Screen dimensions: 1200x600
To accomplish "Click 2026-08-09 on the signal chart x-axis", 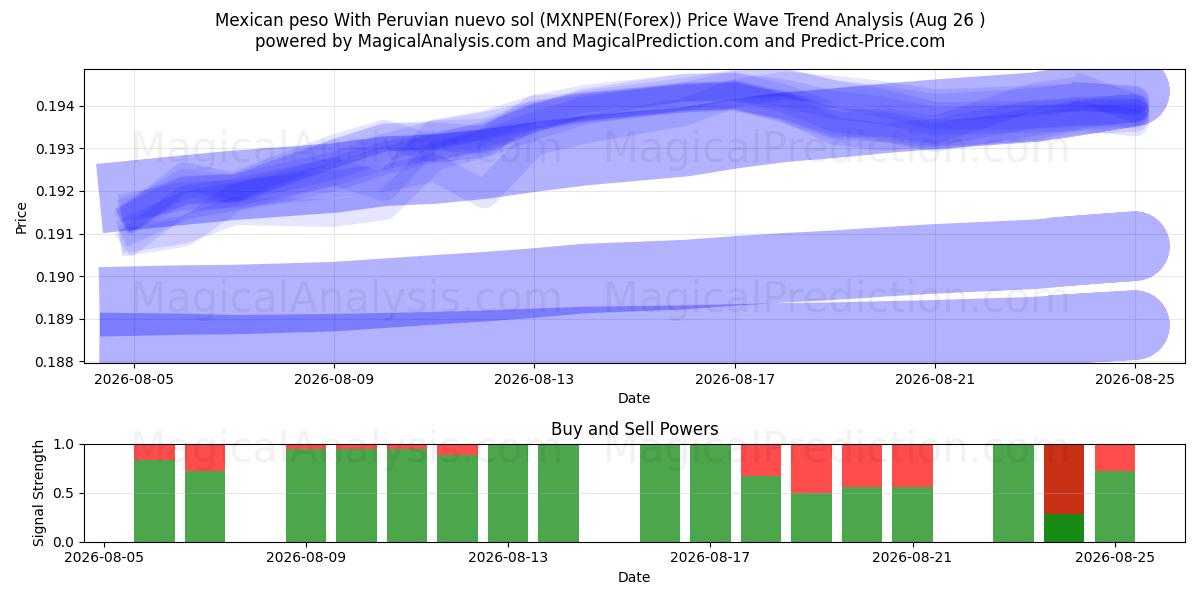I will coord(306,558).
